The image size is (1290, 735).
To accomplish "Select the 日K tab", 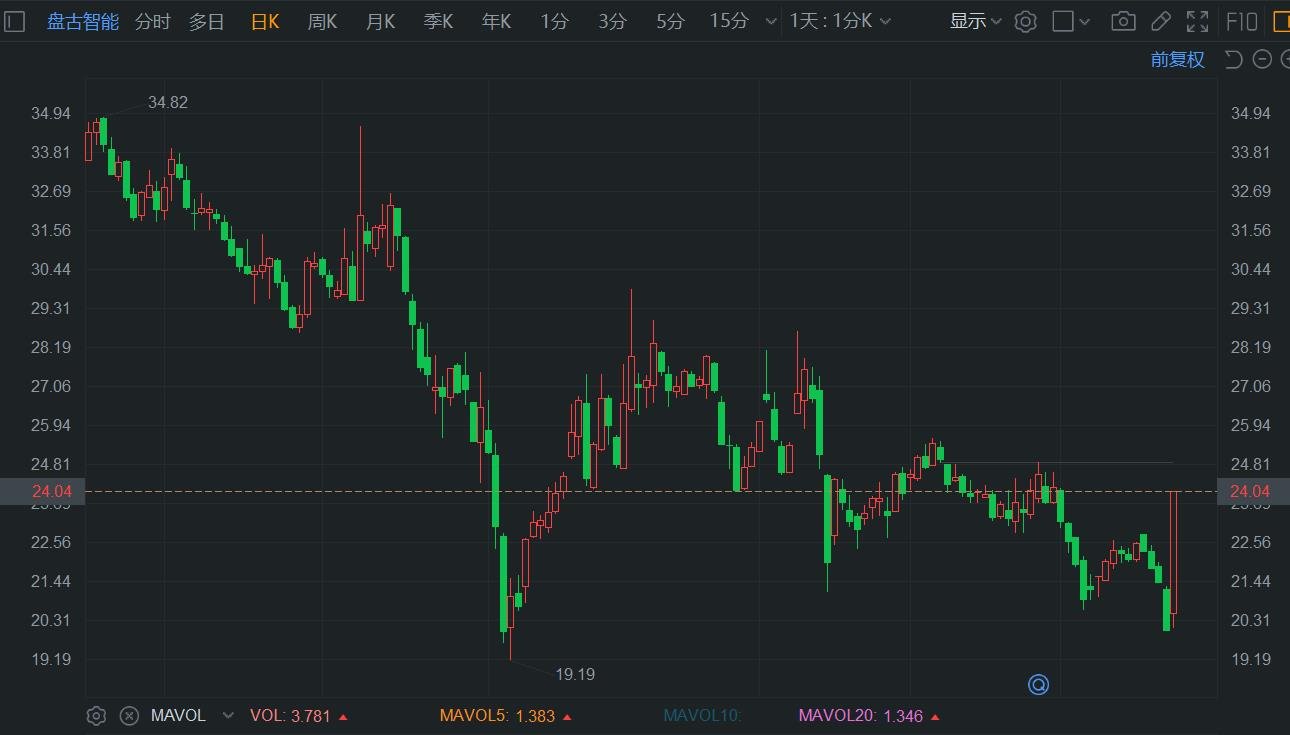I will 265,21.
